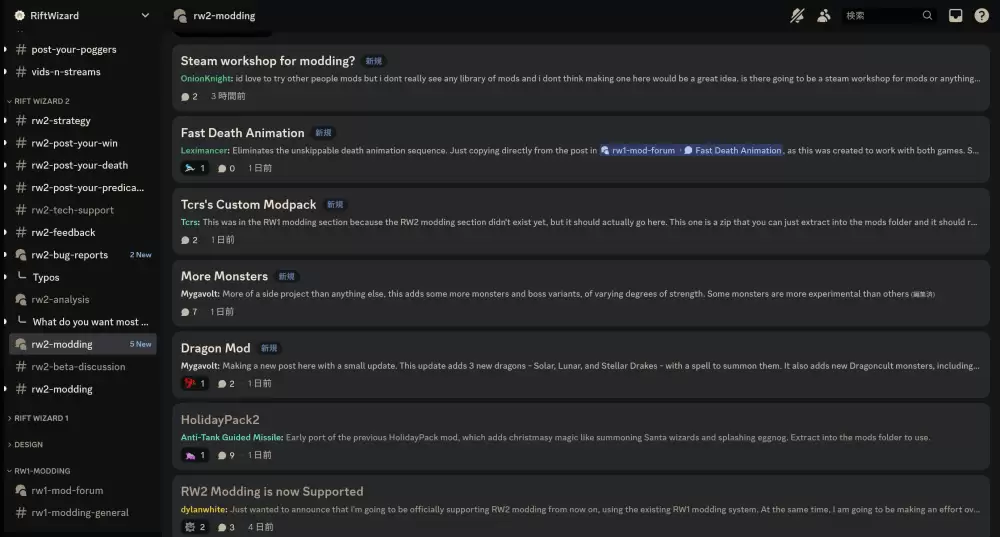Expand the RIFT WIZARD 1 category

pos(40,418)
